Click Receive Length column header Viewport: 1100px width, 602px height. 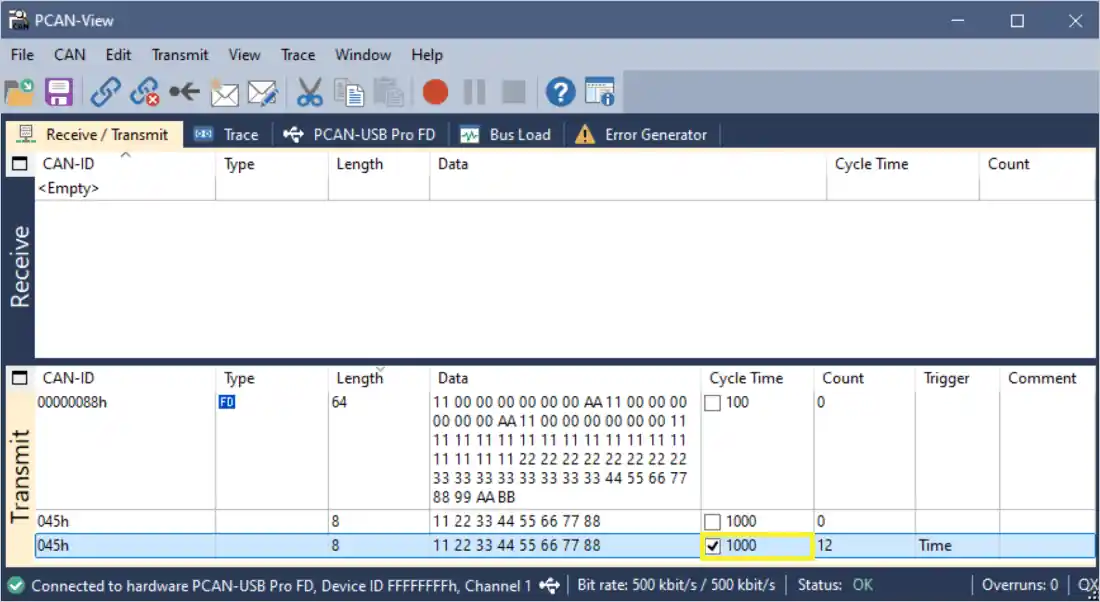tap(379, 164)
